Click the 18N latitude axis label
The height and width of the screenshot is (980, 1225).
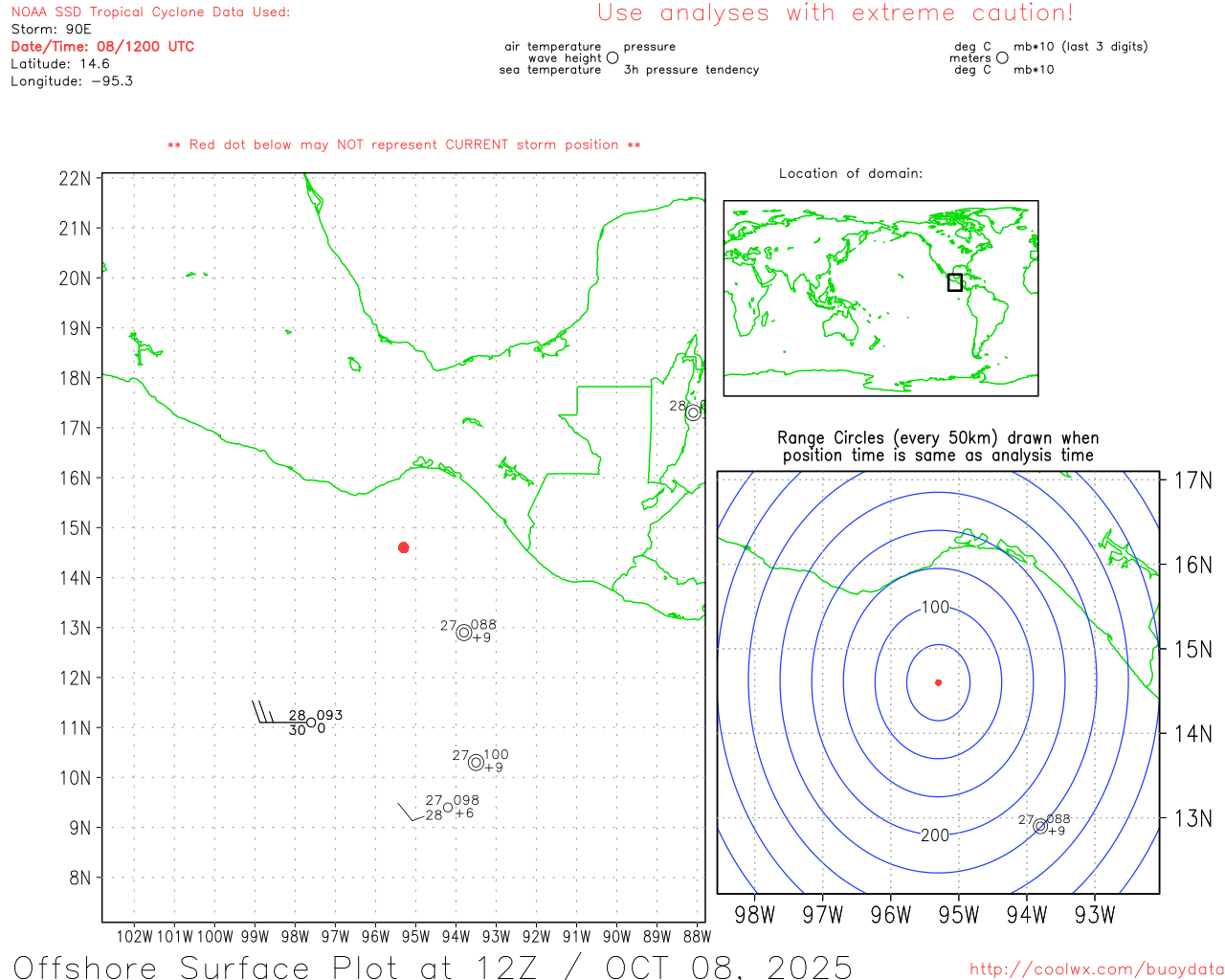point(76,378)
